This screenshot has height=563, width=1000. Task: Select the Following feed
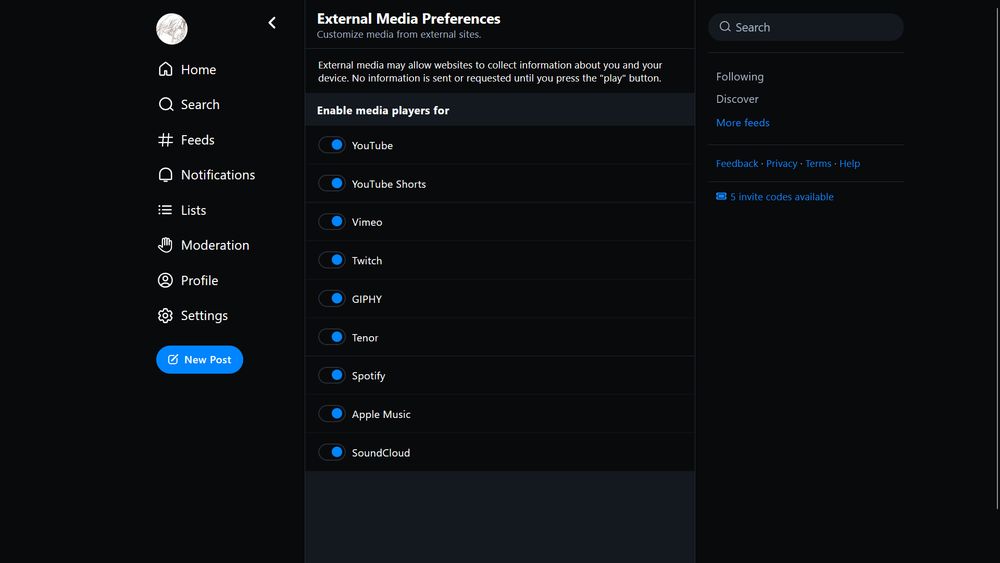tap(740, 77)
